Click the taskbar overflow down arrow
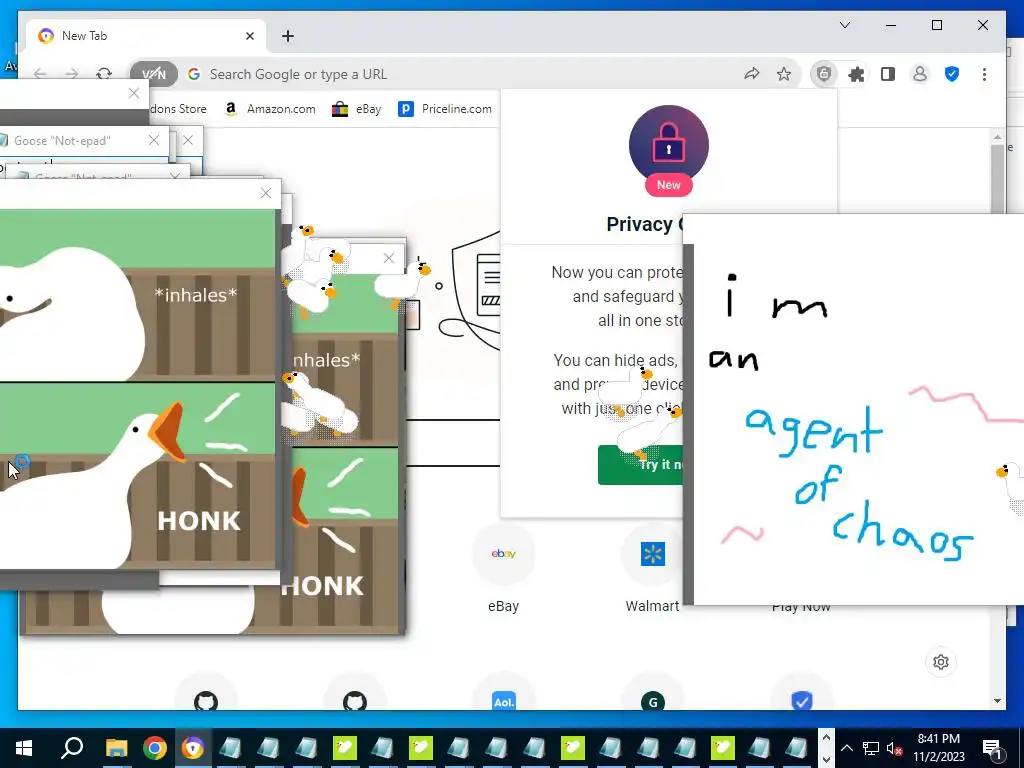Image resolution: width=1024 pixels, height=768 pixels. [x=826, y=760]
